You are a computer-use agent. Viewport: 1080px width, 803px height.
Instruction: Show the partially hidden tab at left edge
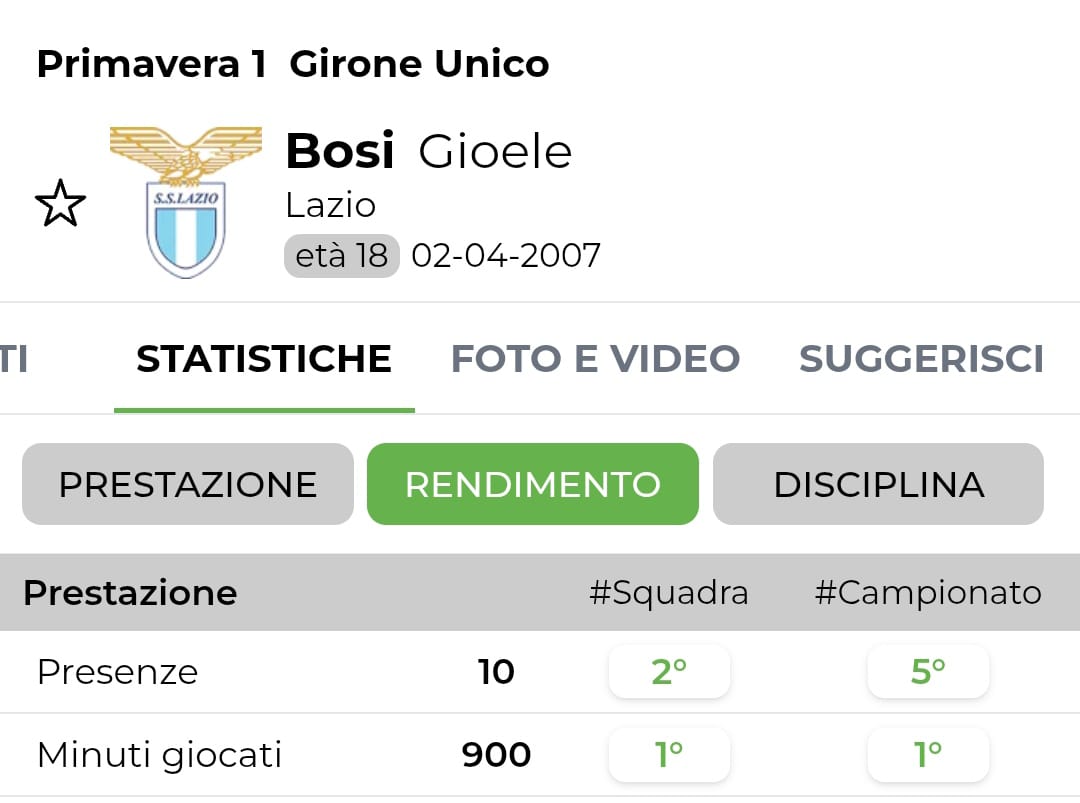click(12, 359)
